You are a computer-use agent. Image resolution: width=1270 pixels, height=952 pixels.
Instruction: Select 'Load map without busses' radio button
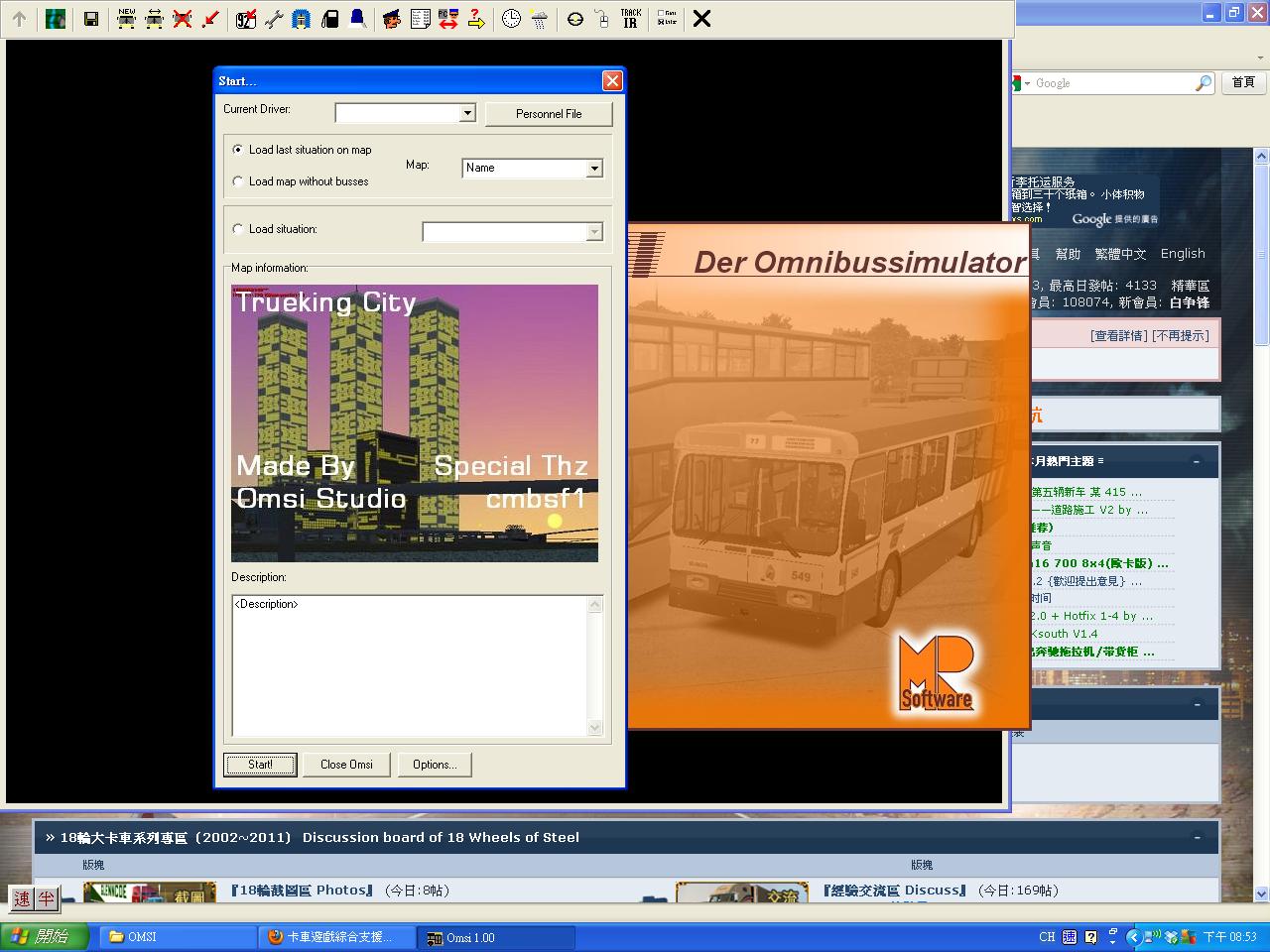pyautogui.click(x=238, y=181)
